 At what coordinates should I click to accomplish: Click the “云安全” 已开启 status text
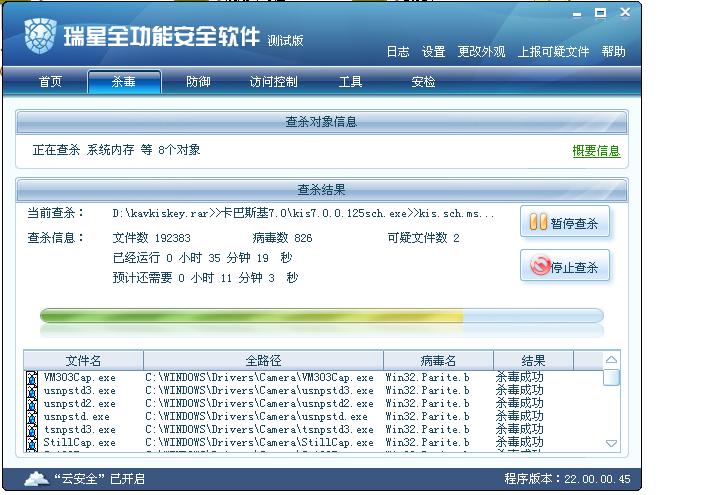point(100,479)
